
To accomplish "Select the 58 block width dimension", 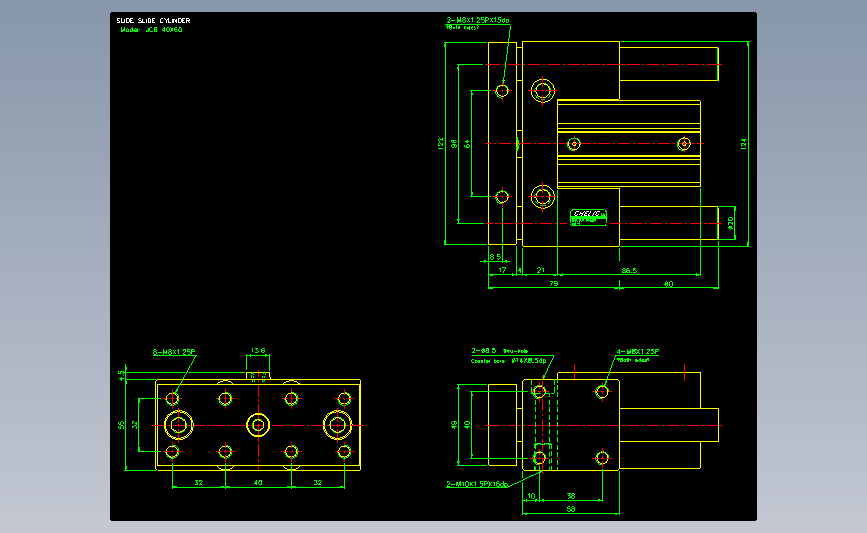I will pos(571,509).
